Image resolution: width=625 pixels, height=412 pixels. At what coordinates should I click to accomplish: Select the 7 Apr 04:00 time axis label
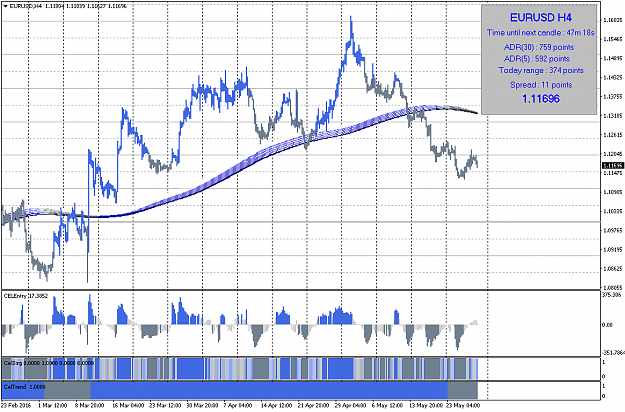tap(238, 406)
